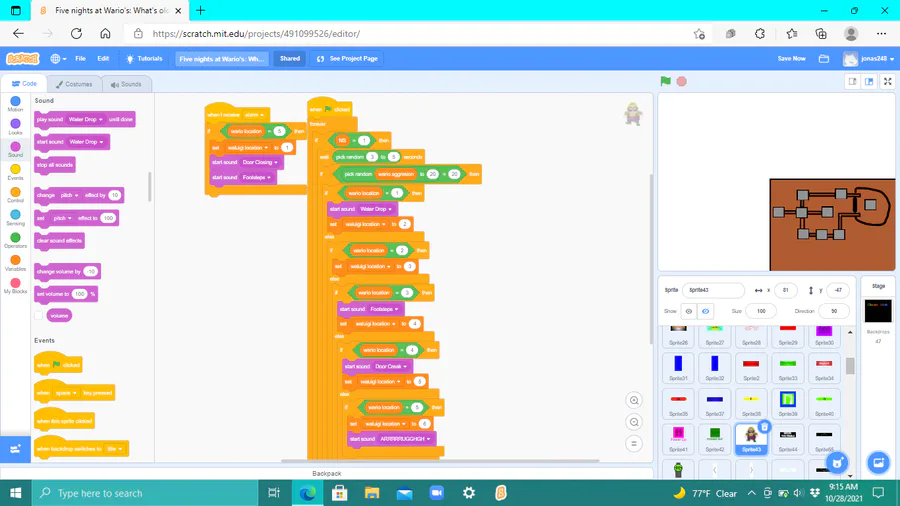900x506 pixels.
Task: Open Door Closing sound dropdown in script
Action: [x=260, y=162]
